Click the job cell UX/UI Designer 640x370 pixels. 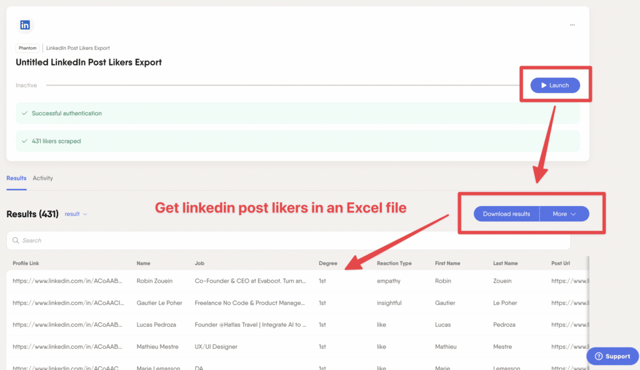click(216, 347)
